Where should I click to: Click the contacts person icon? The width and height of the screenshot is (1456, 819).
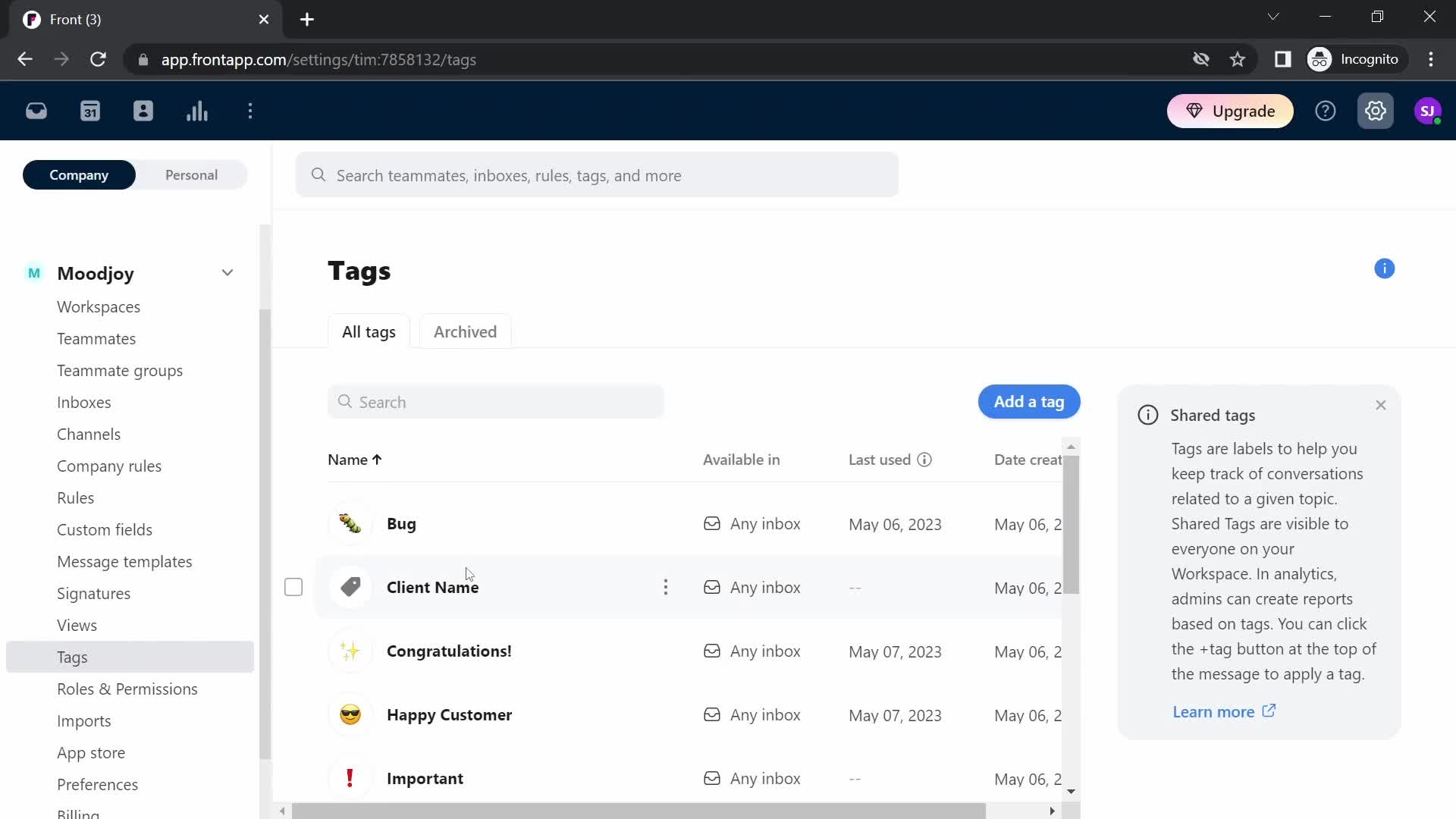point(143,111)
